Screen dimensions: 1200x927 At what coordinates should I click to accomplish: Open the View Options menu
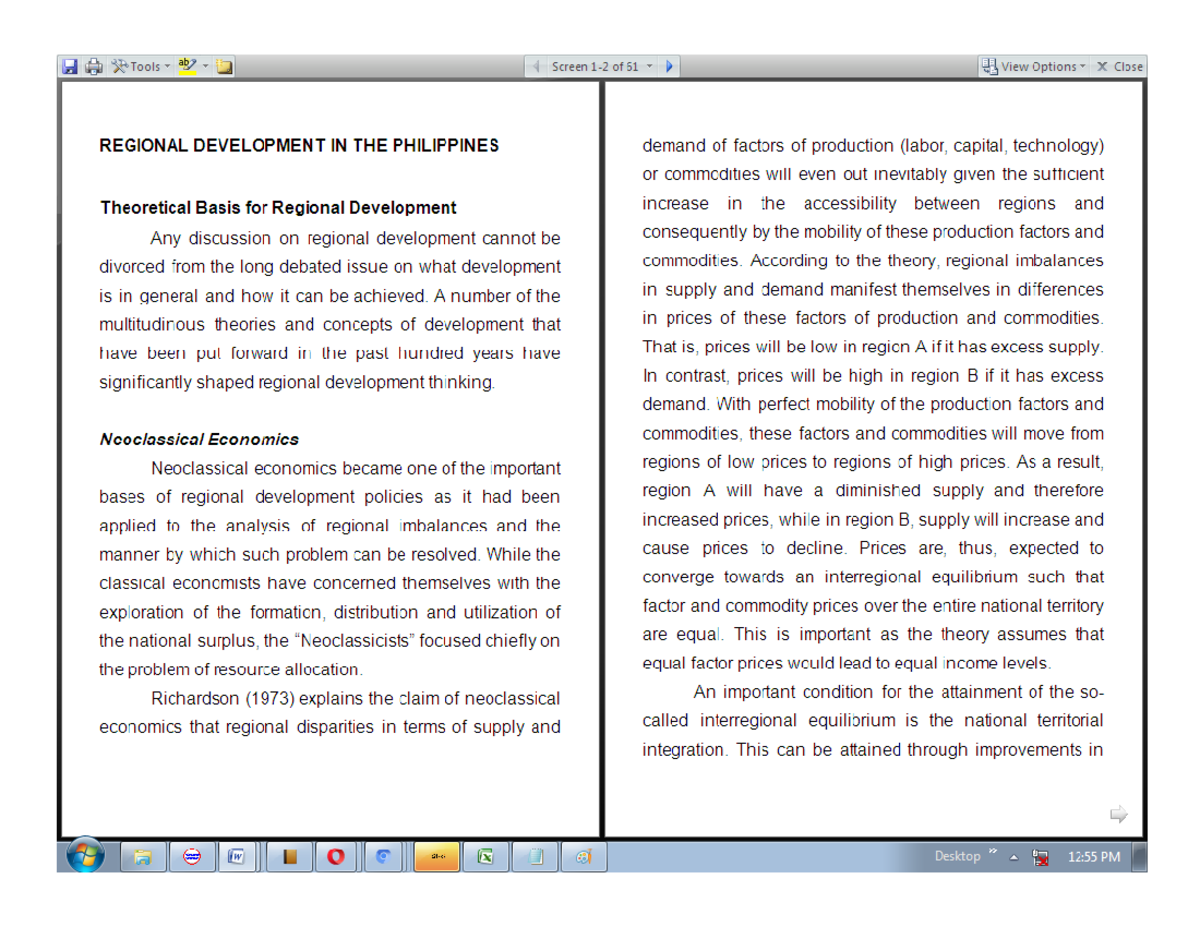[x=1034, y=67]
